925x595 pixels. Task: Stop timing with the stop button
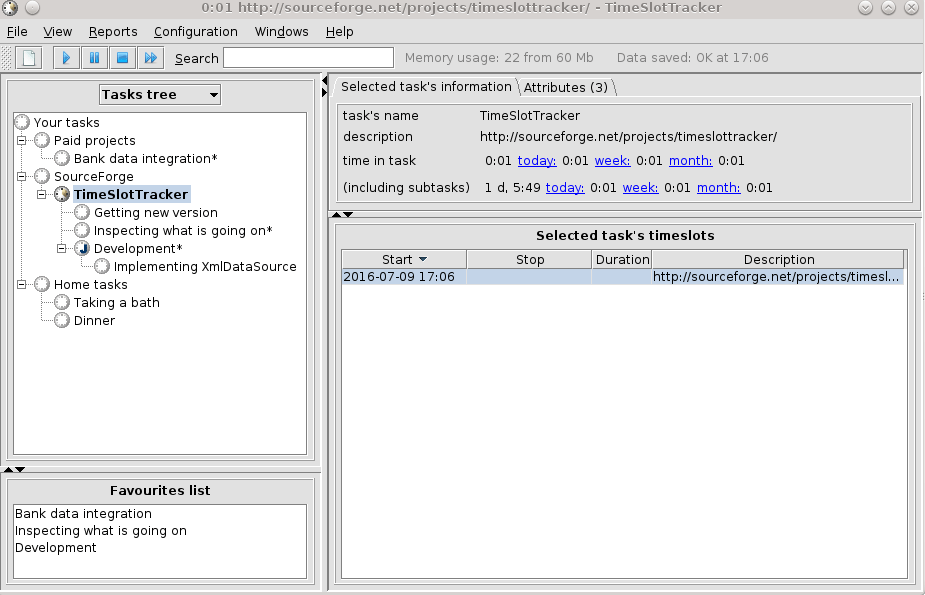[x=123, y=58]
